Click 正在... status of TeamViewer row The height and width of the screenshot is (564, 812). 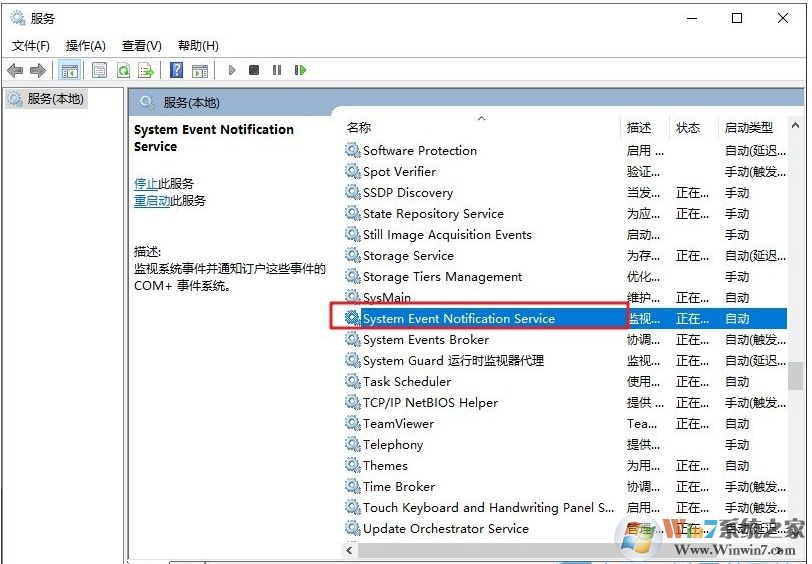[x=692, y=423]
